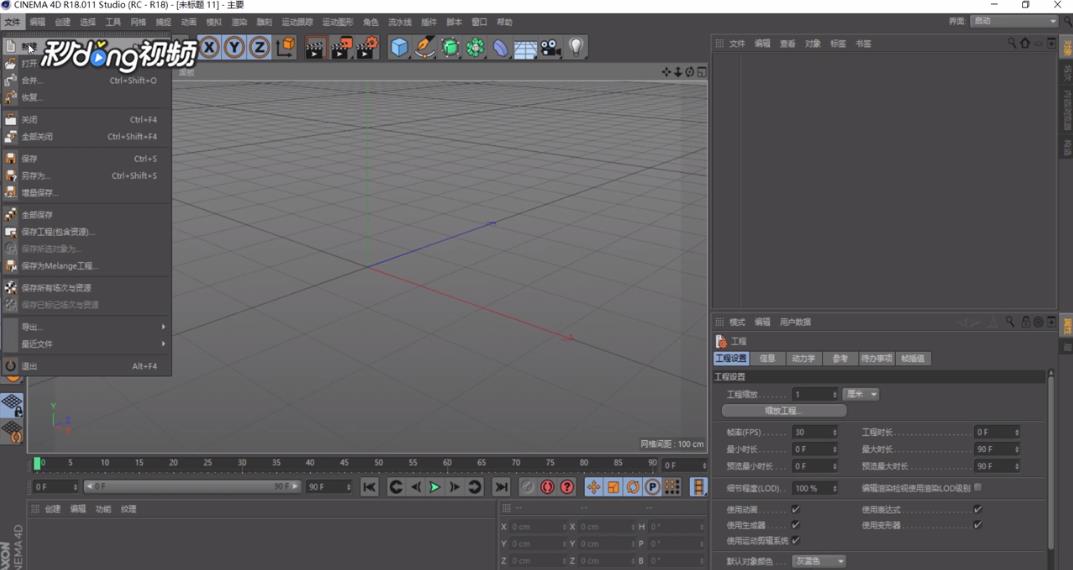Switch to the 动力学 tab
Screen dimensions: 1073x570
pyautogui.click(x=803, y=359)
